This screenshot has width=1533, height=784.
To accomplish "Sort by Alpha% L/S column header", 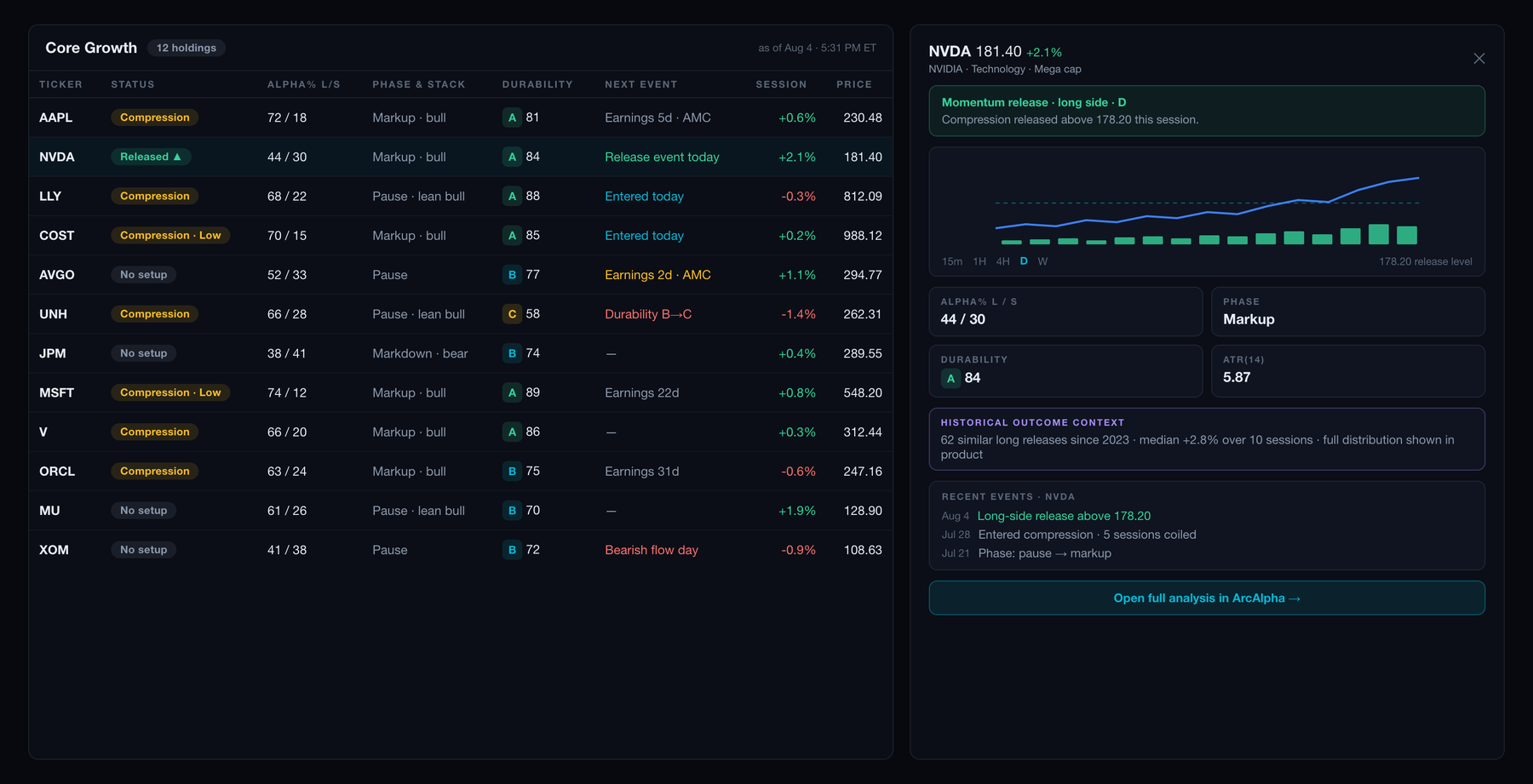I will tap(303, 84).
